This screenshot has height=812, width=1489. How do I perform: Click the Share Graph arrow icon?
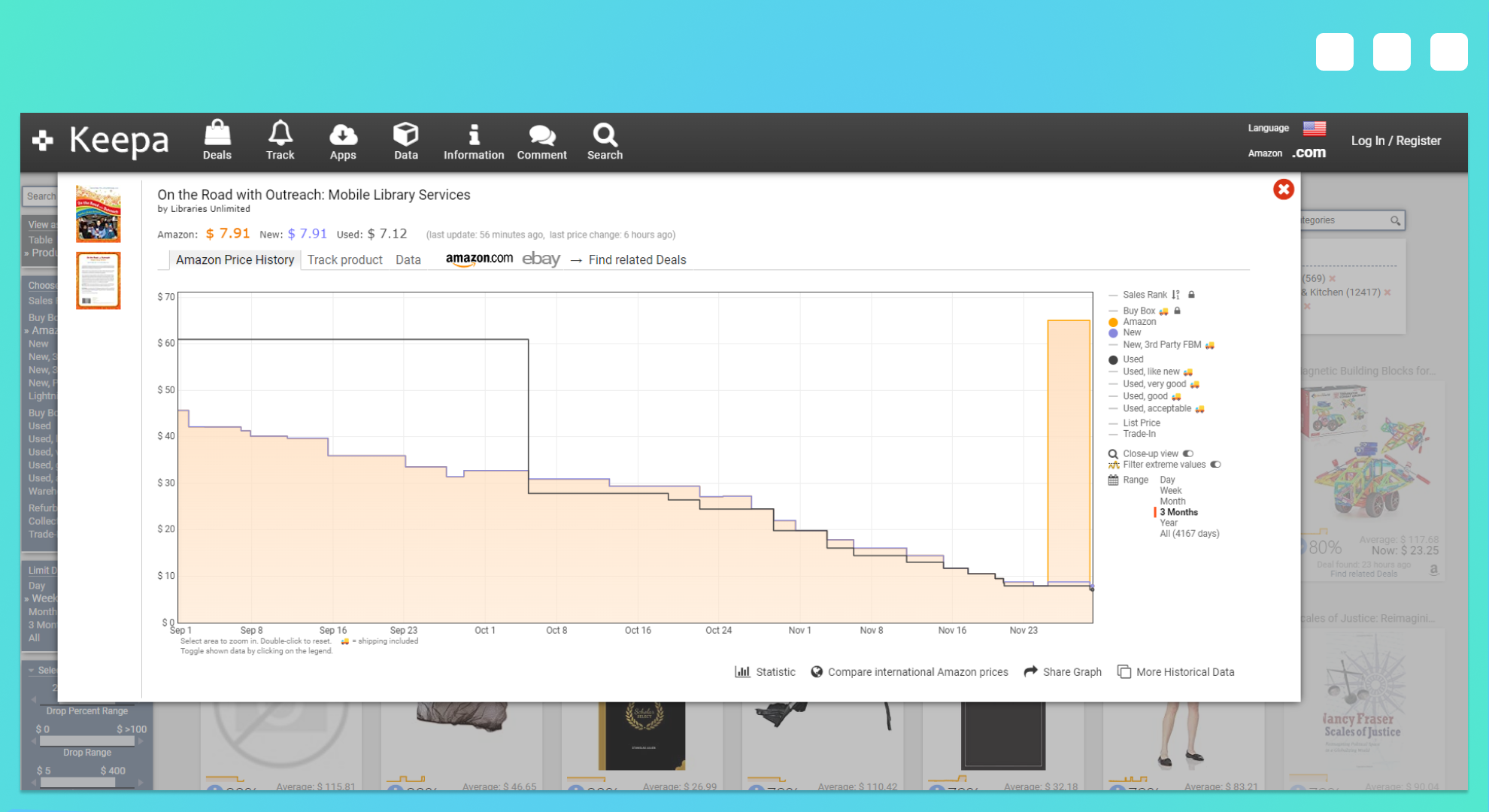pyautogui.click(x=1031, y=671)
